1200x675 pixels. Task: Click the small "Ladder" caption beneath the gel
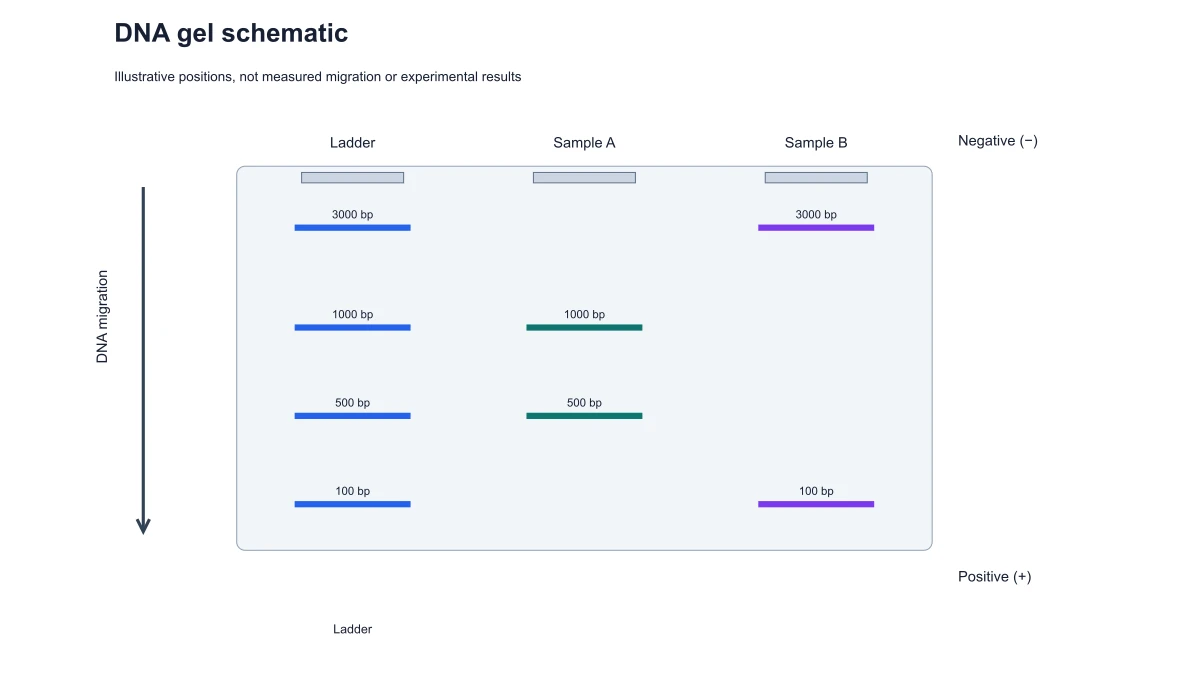click(x=352, y=629)
